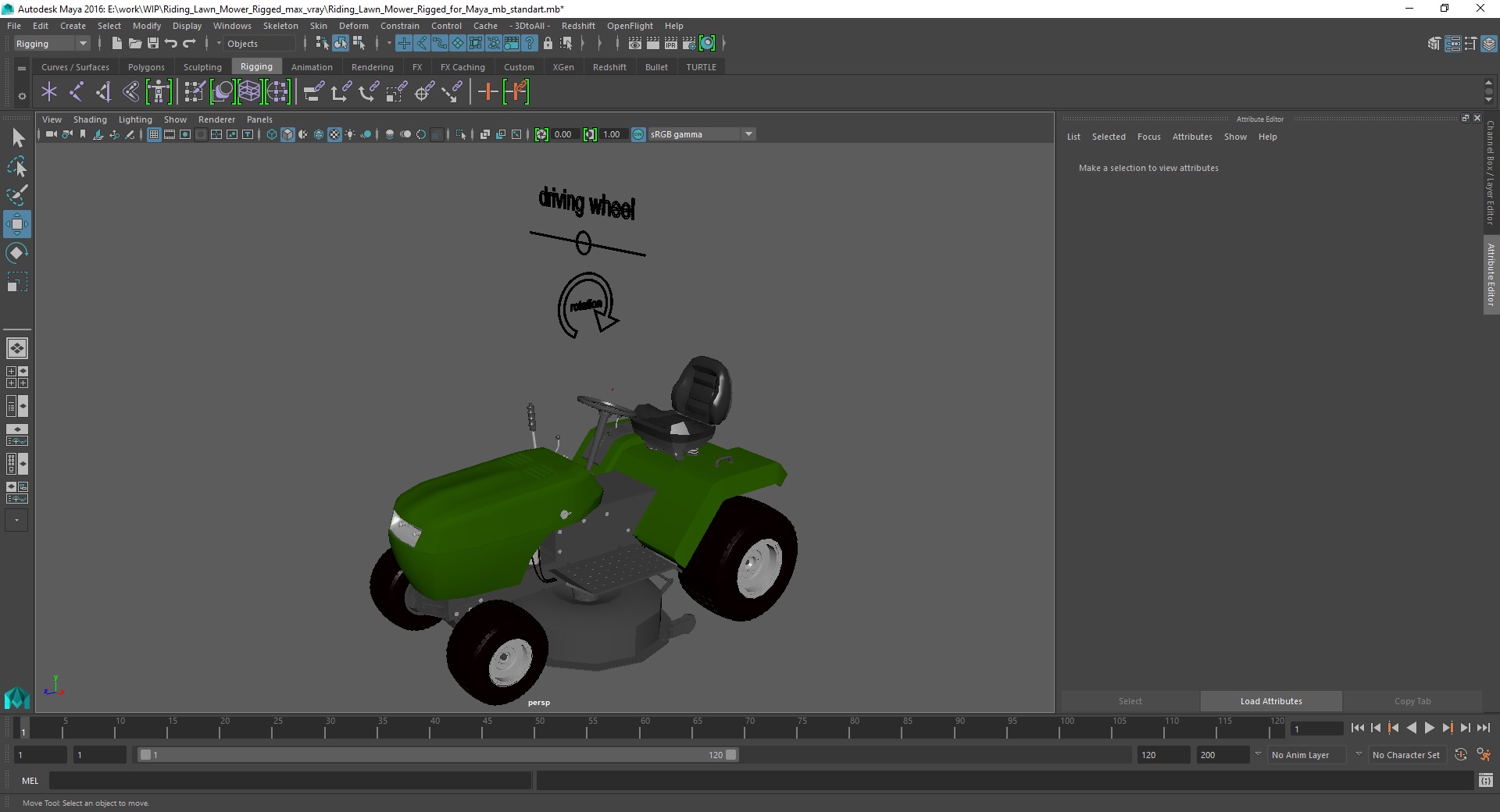Open the shelf tab menu button

[22, 69]
